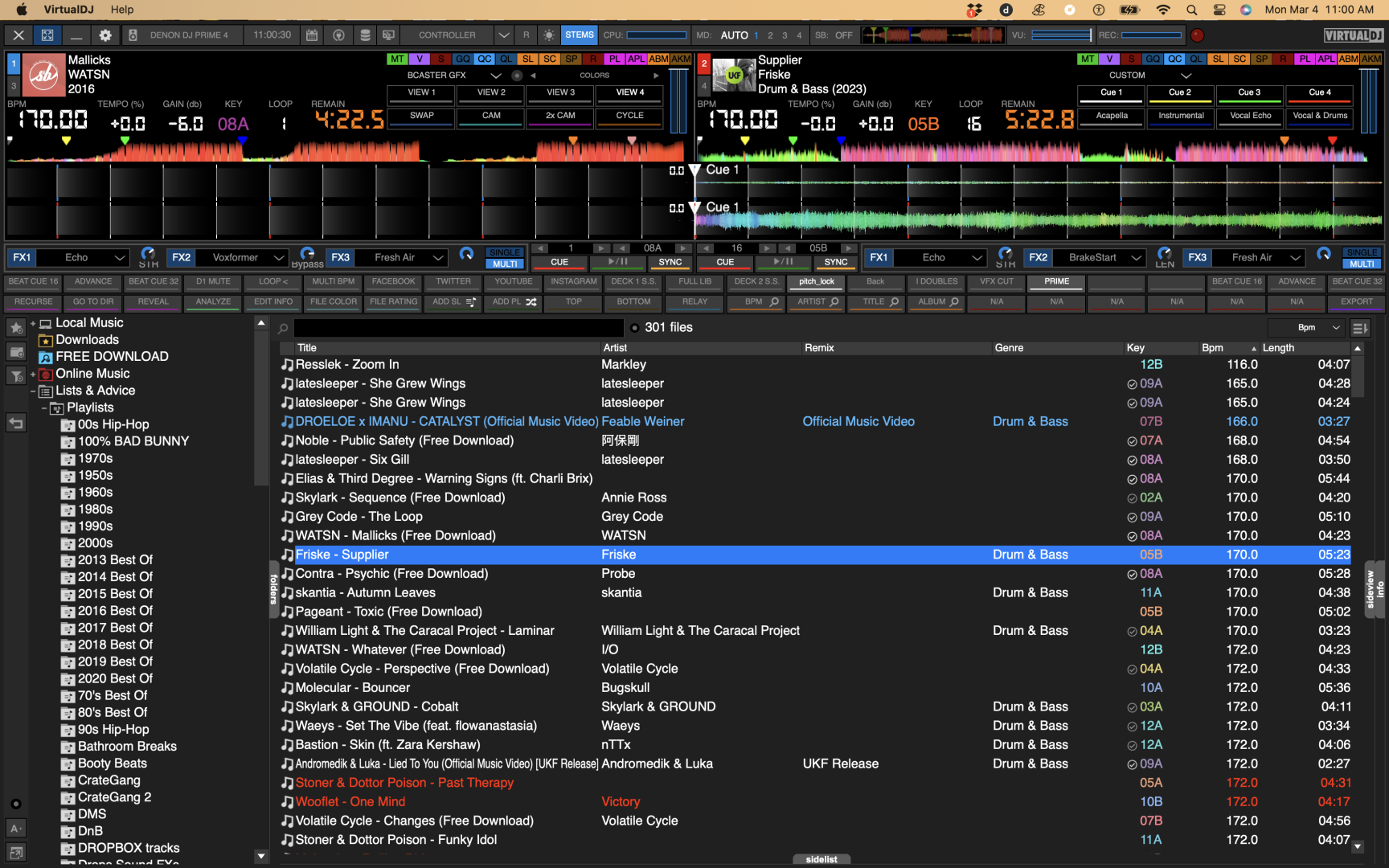Click the Siri icon in macOS menu bar
Viewport: 1389px width, 868px height.
[x=1246, y=10]
